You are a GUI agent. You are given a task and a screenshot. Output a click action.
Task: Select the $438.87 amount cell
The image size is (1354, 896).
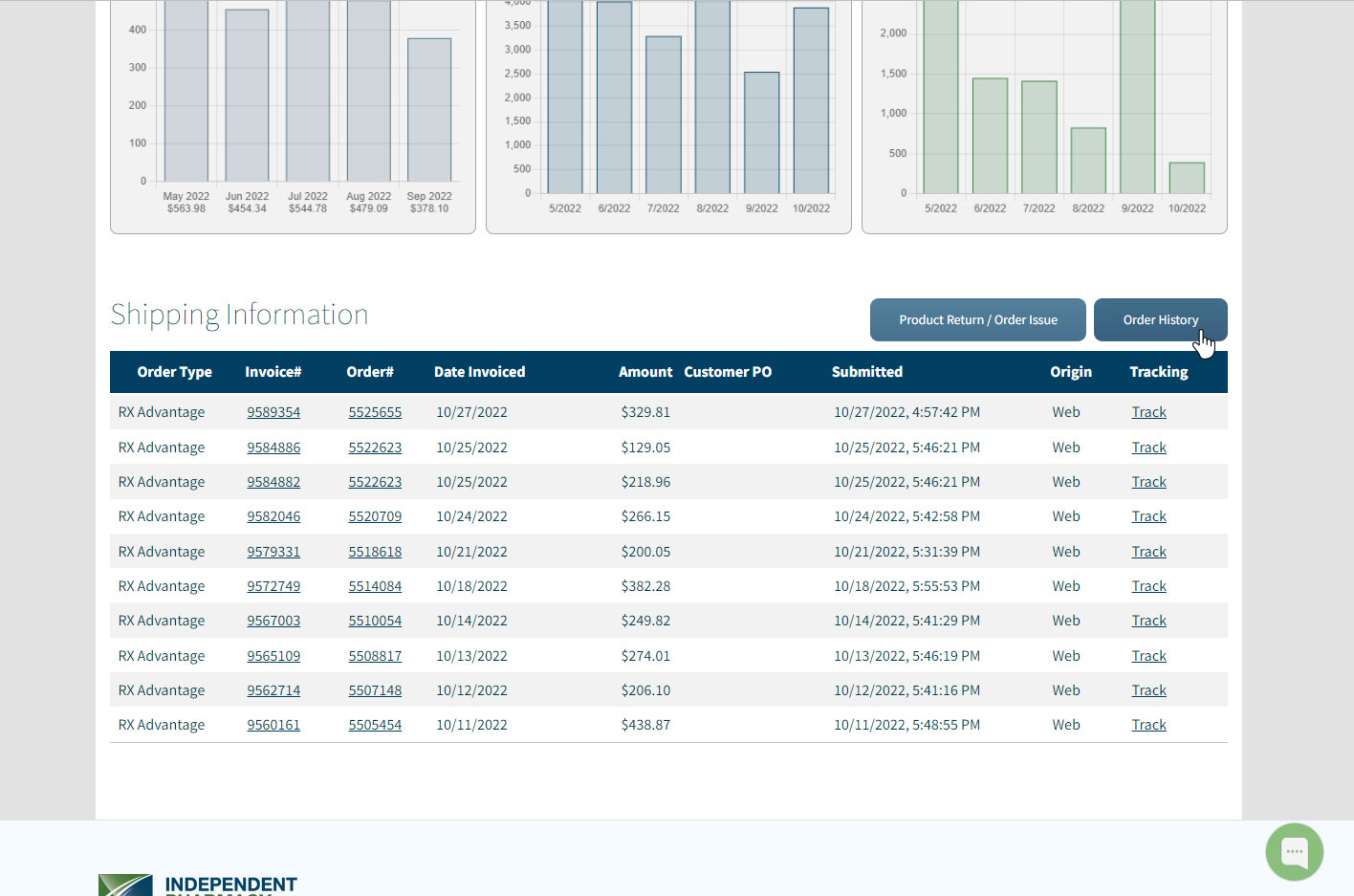[645, 725]
